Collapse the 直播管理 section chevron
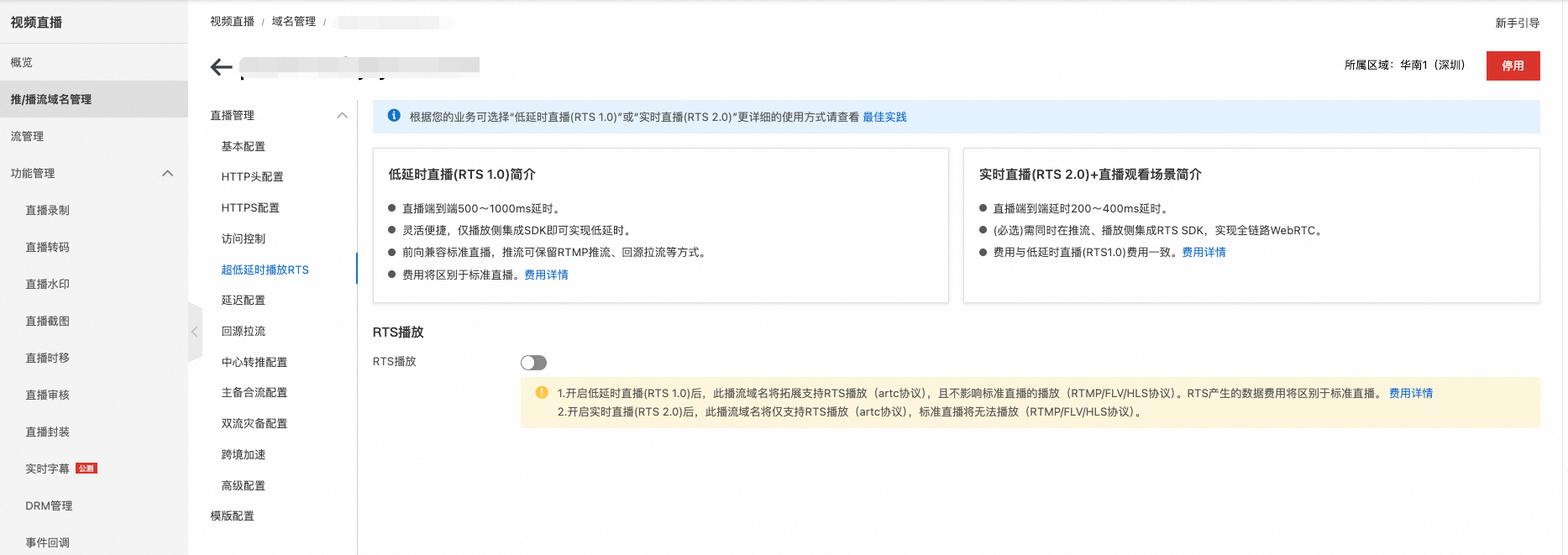 coord(342,116)
